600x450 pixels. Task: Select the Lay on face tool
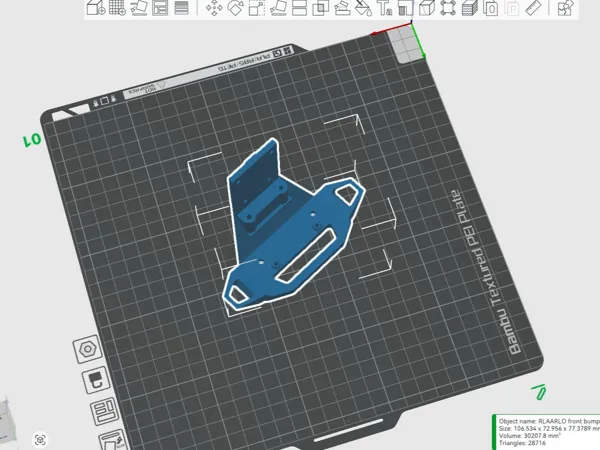pyautogui.click(x=279, y=8)
